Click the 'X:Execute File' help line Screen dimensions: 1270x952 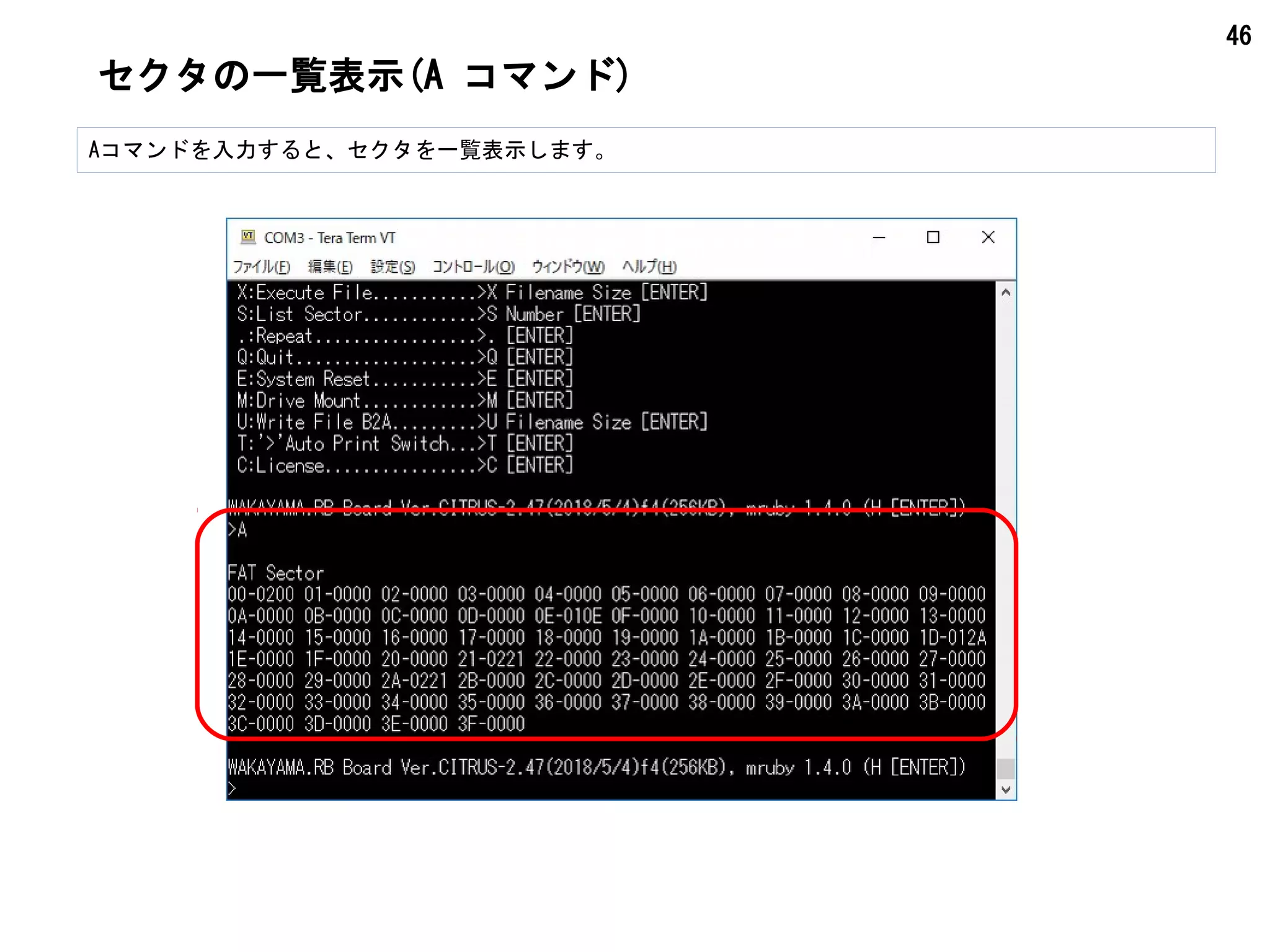click(472, 292)
